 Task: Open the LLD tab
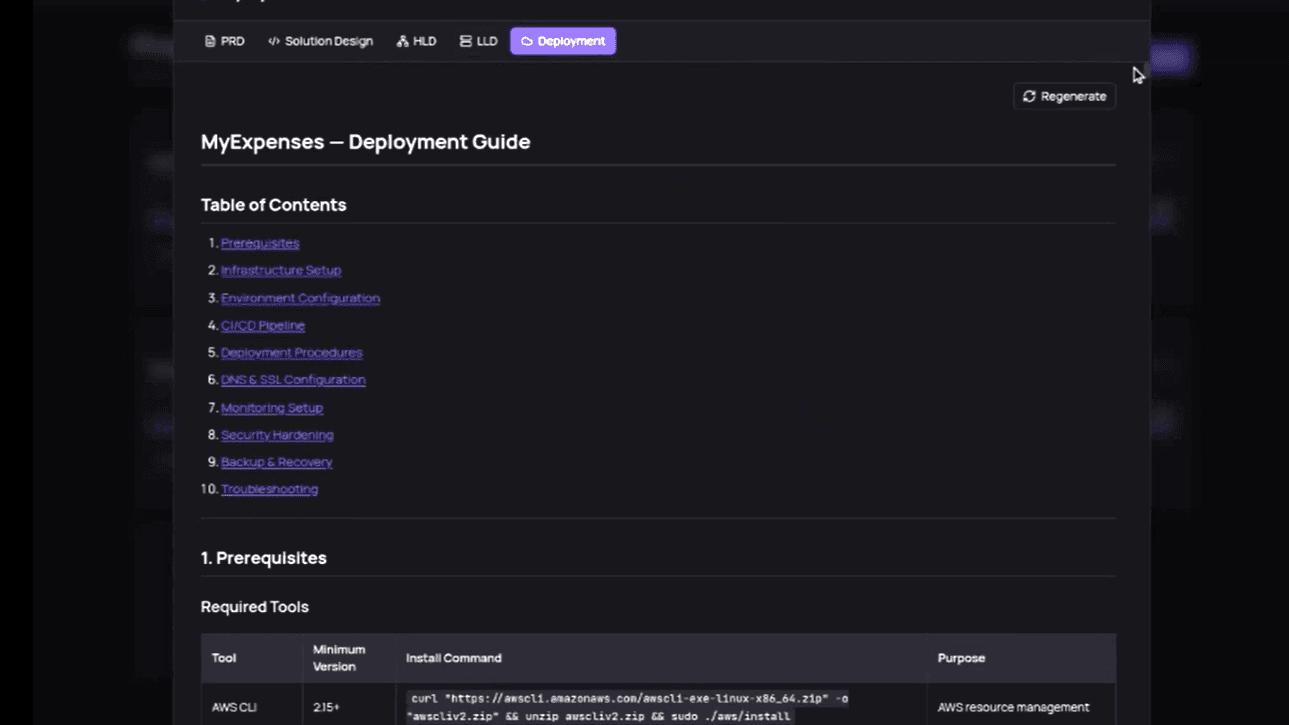tap(478, 41)
